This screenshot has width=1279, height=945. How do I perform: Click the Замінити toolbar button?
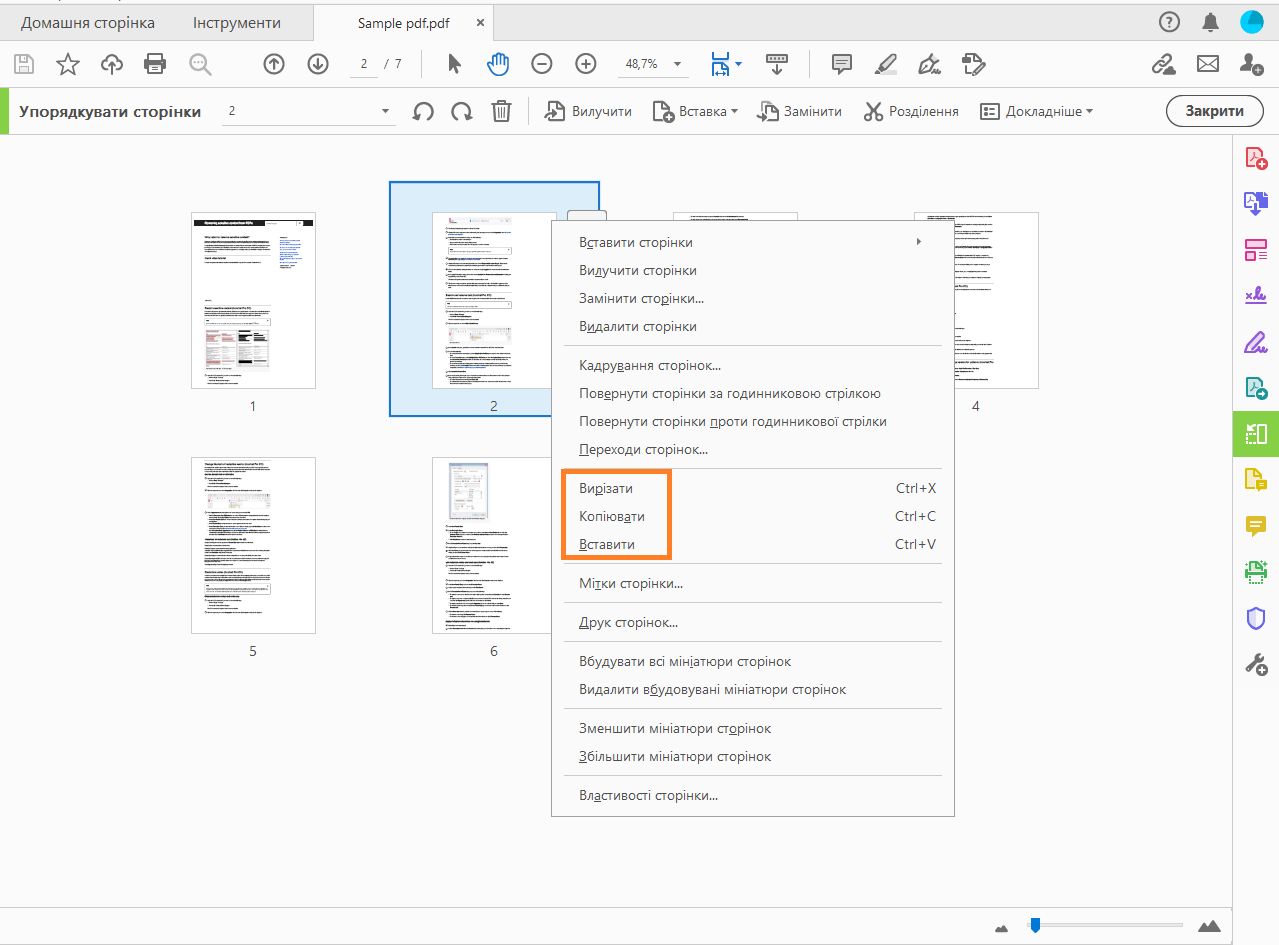coord(799,111)
